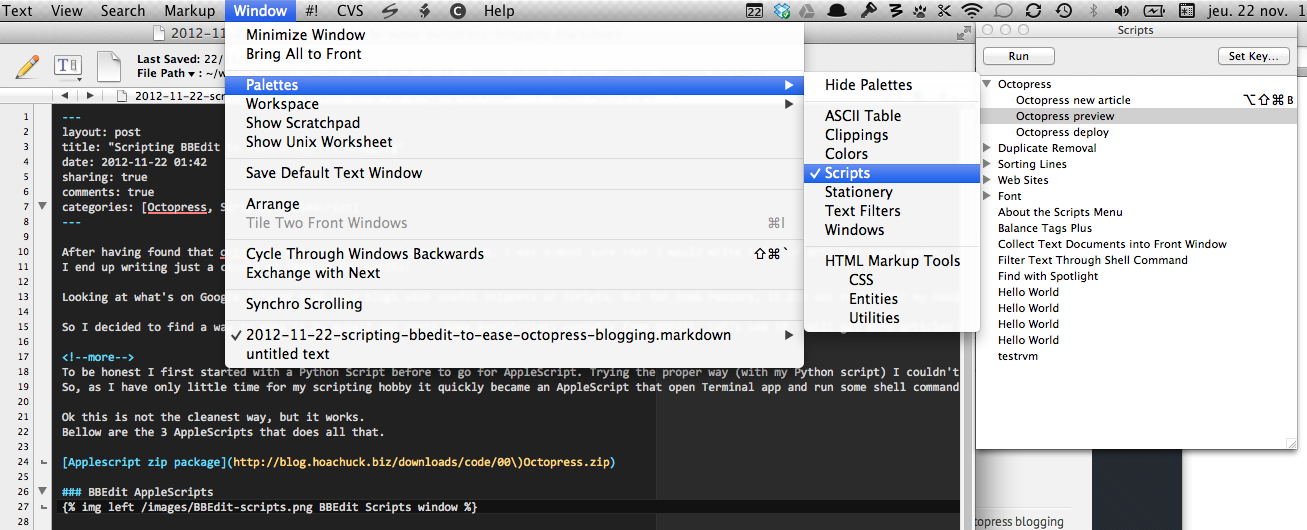Viewport: 1307px width, 530px height.
Task: Open the Clippings C menu icon
Action: [458, 11]
